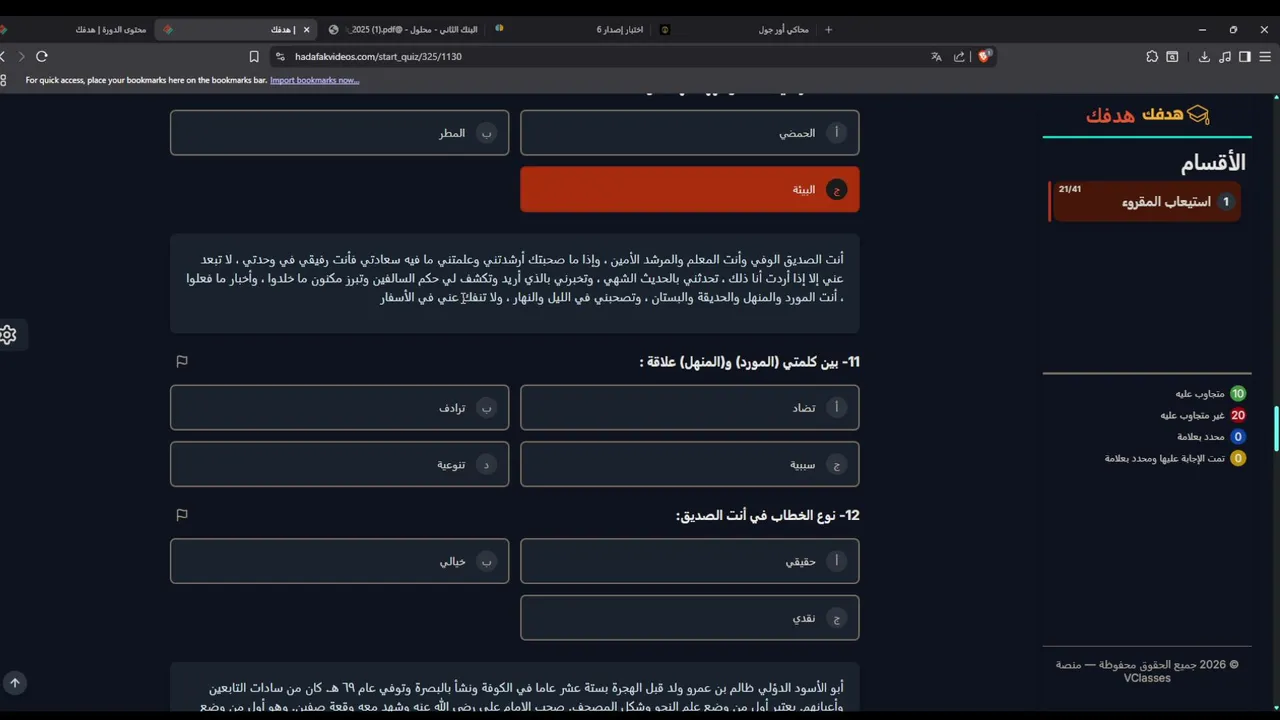The height and width of the screenshot is (720, 1280).
Task: Choose تنوعية for question 11
Action: (x=340, y=464)
